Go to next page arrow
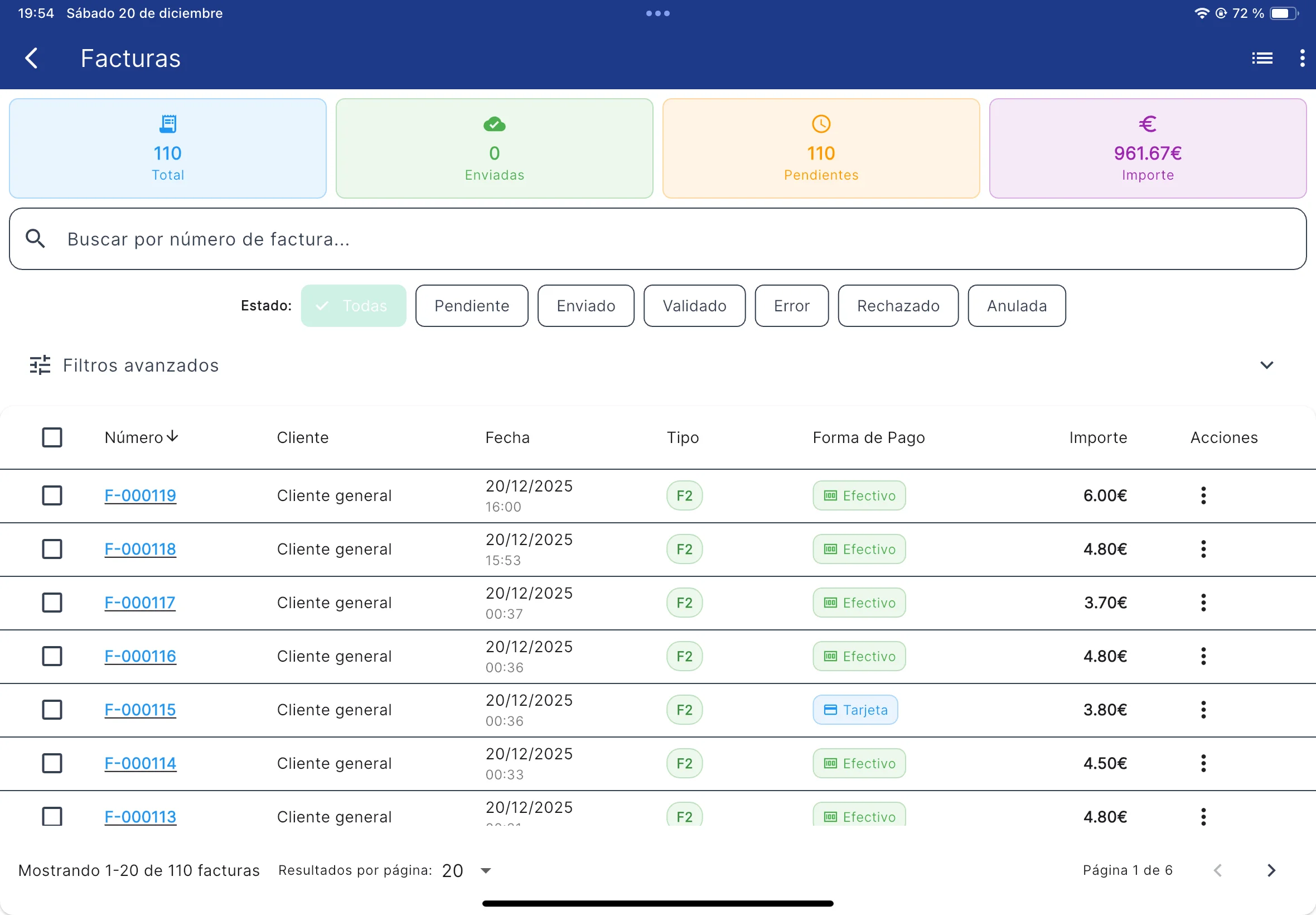Screen dimensions: 1316x915 (x=1271, y=870)
